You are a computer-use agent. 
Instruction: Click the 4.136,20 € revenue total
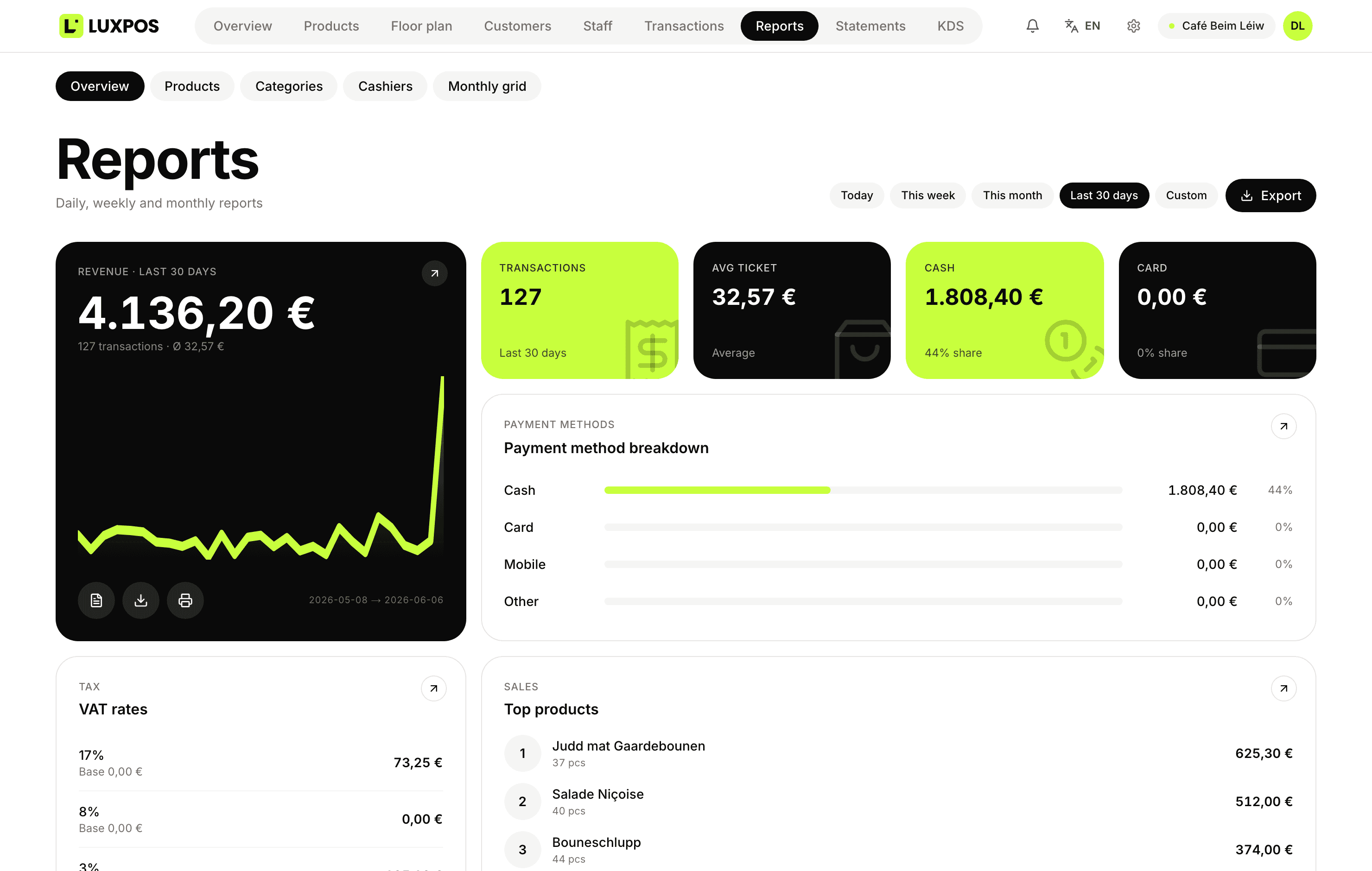(197, 313)
